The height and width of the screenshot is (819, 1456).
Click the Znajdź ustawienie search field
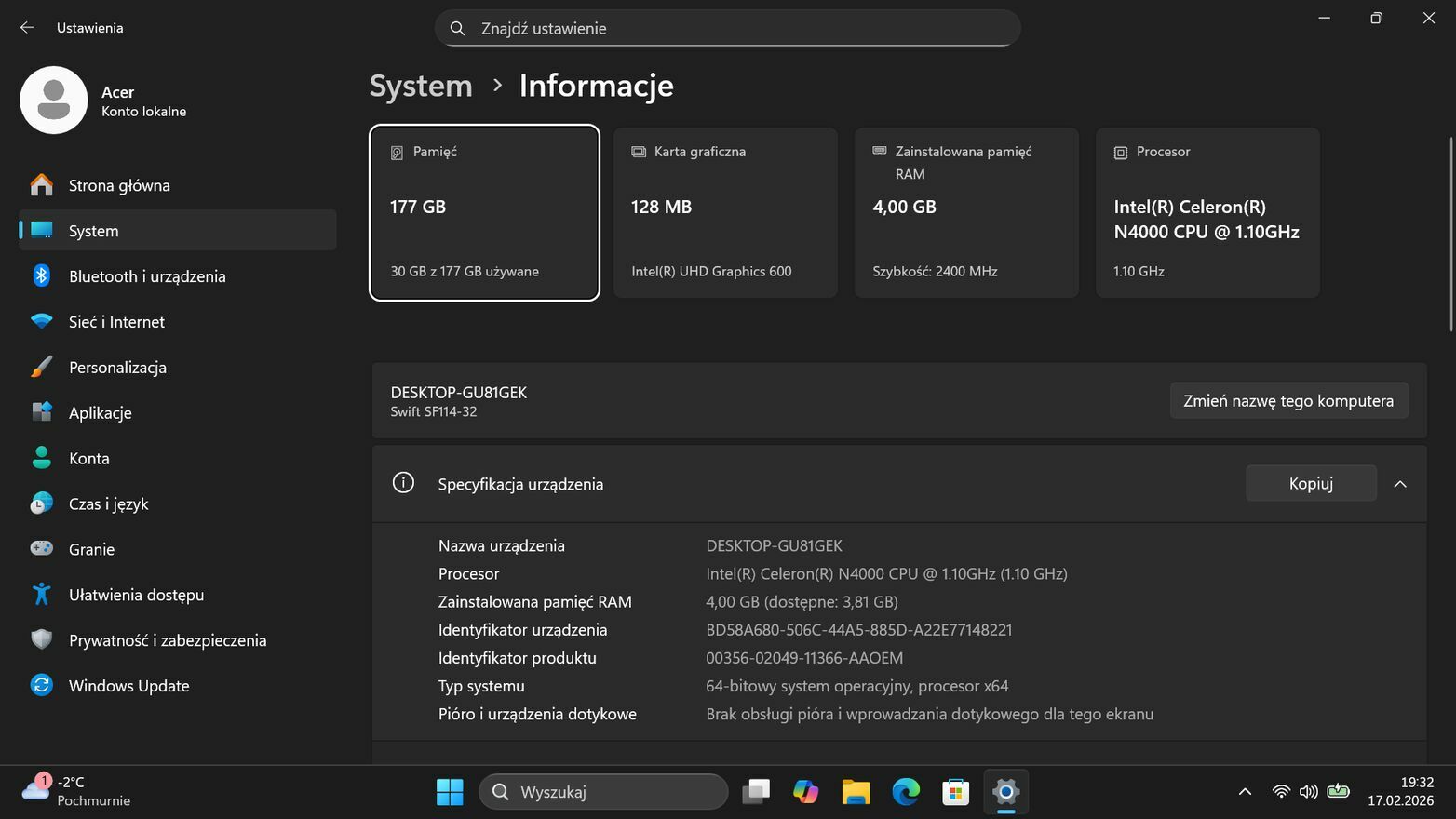pyautogui.click(x=727, y=28)
